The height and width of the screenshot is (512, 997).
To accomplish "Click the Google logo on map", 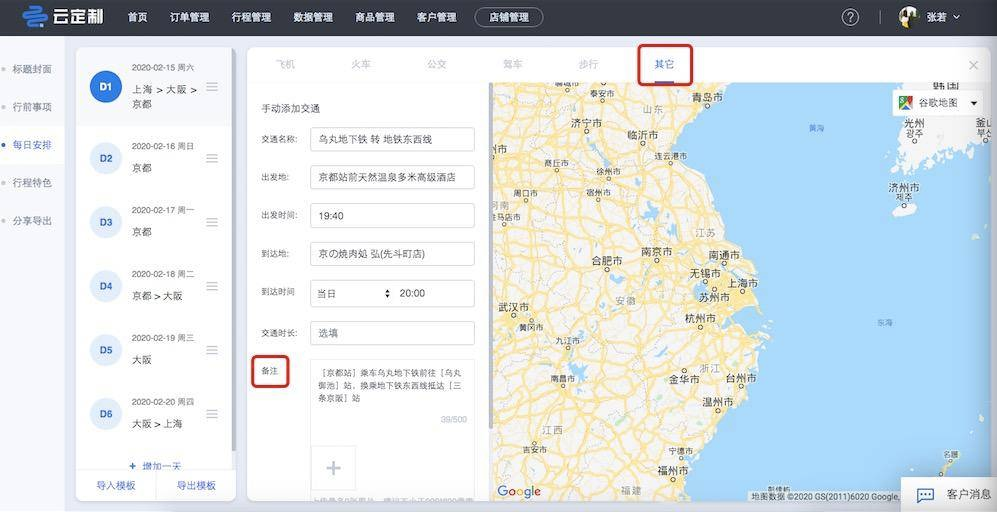I will (x=519, y=492).
